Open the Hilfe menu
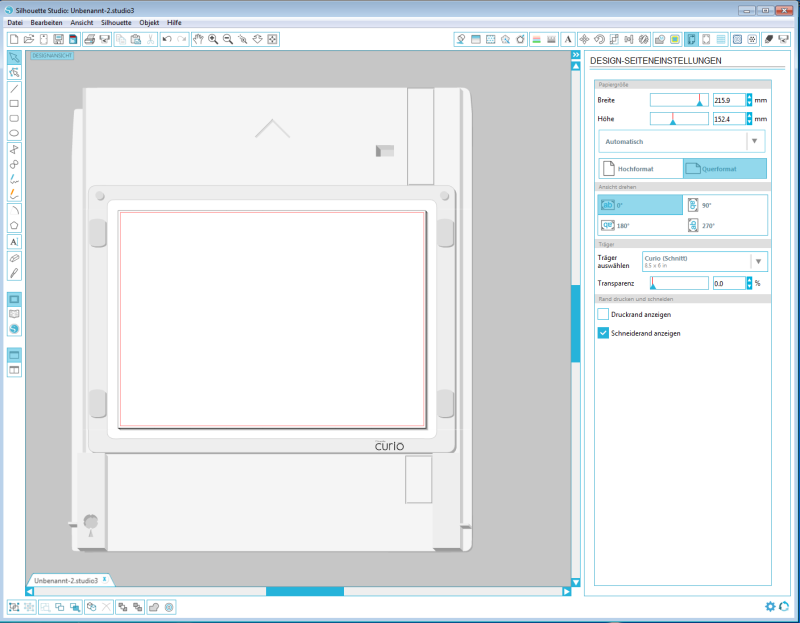The width and height of the screenshot is (800, 623). (174, 22)
